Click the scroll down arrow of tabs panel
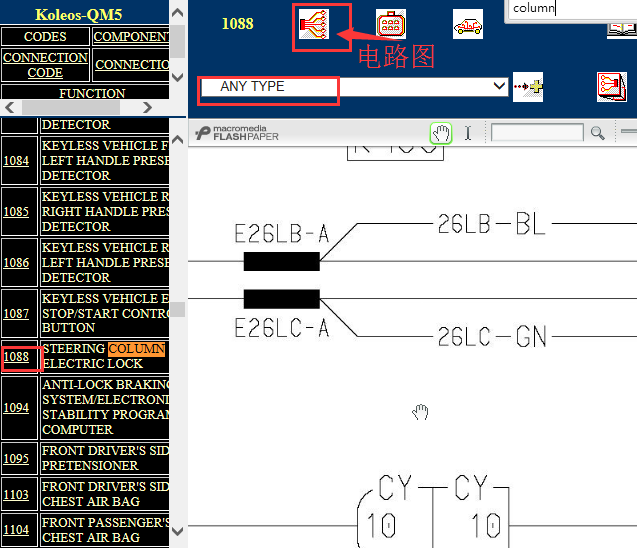 coord(178,77)
